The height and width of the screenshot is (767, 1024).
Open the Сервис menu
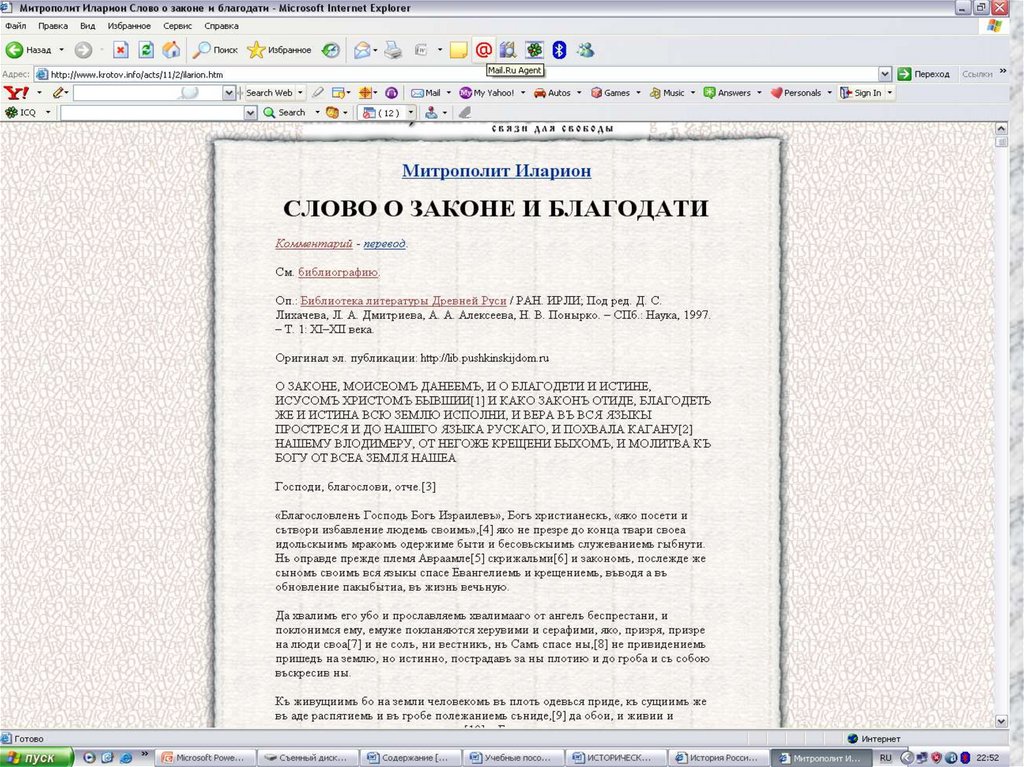tap(178, 25)
